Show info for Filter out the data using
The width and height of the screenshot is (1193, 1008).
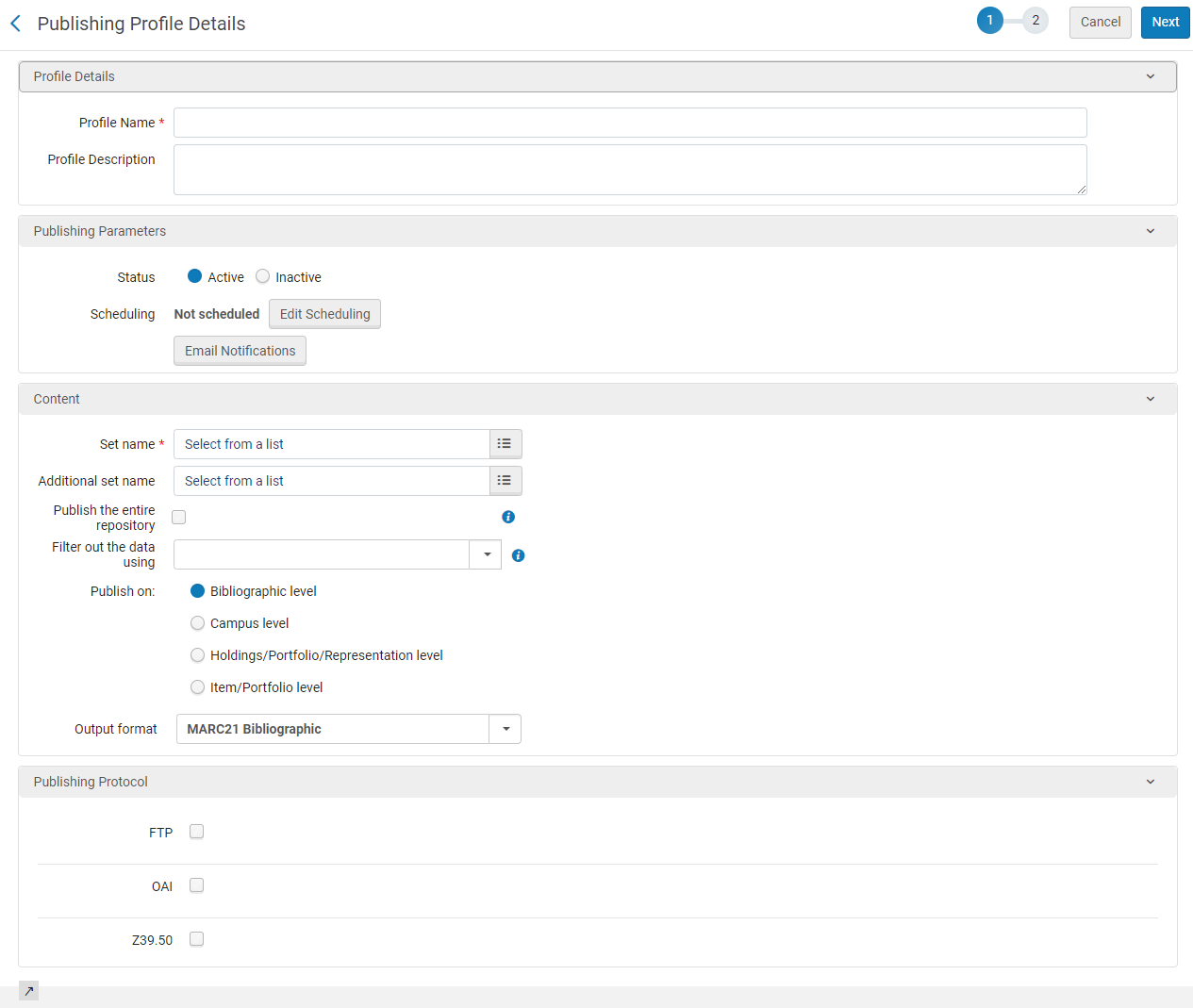pos(518,555)
